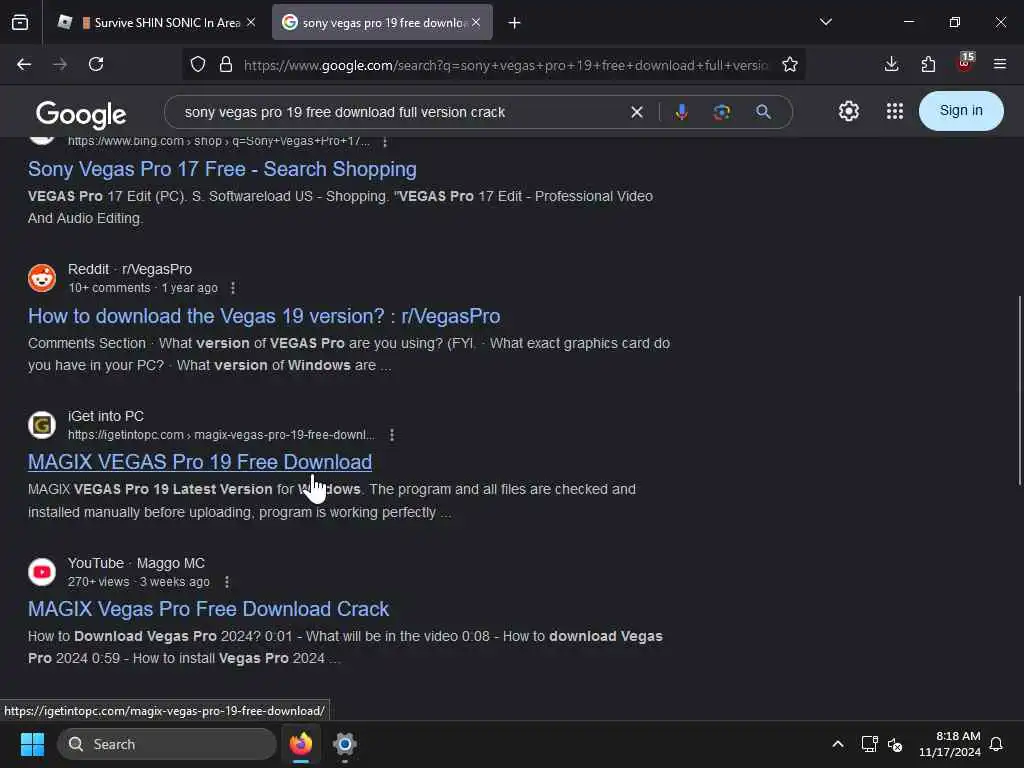Select the sony vegas pro 19 tab
This screenshot has height=768, width=1024.
point(382,23)
